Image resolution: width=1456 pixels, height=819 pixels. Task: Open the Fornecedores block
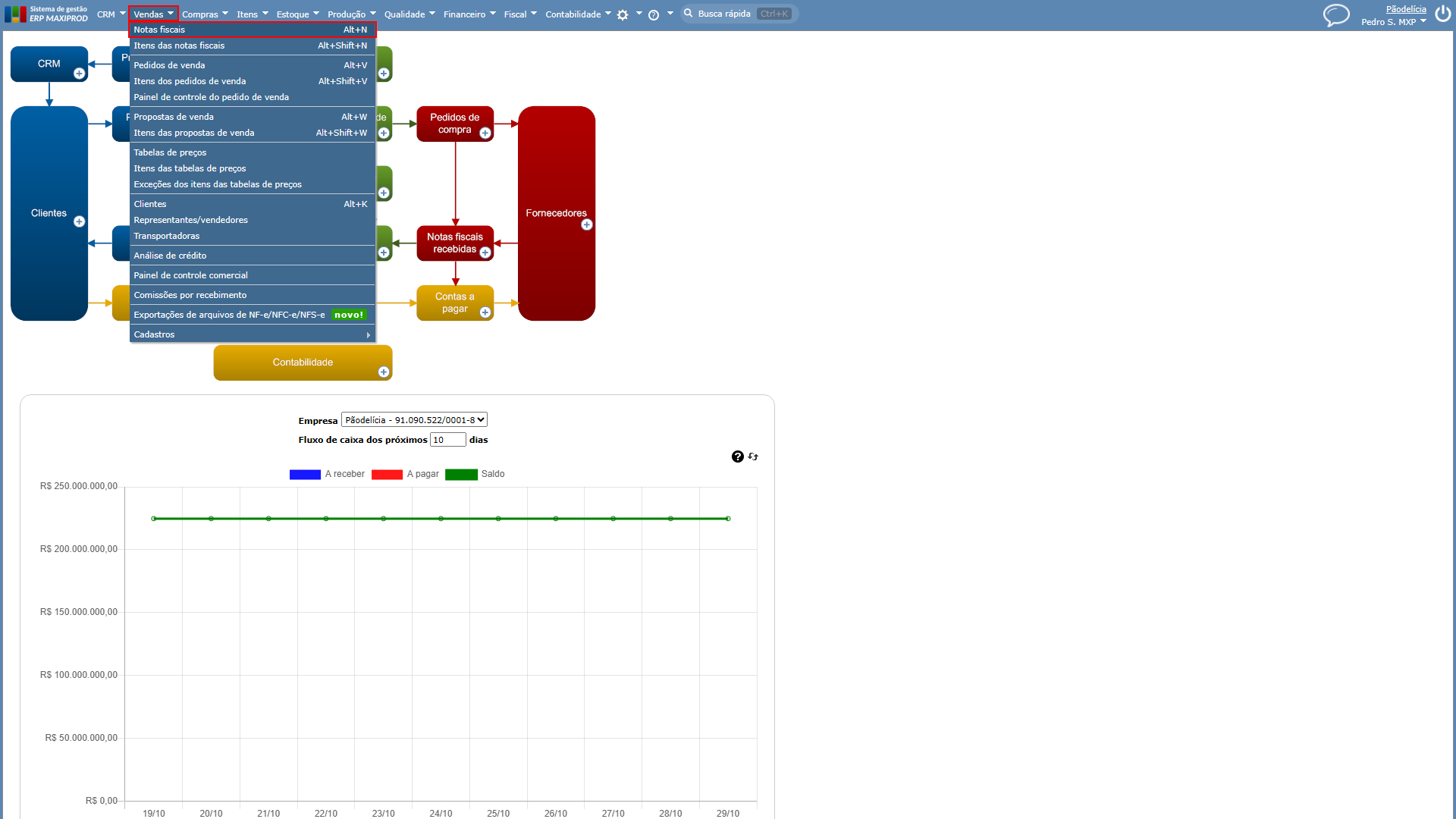[x=557, y=213]
